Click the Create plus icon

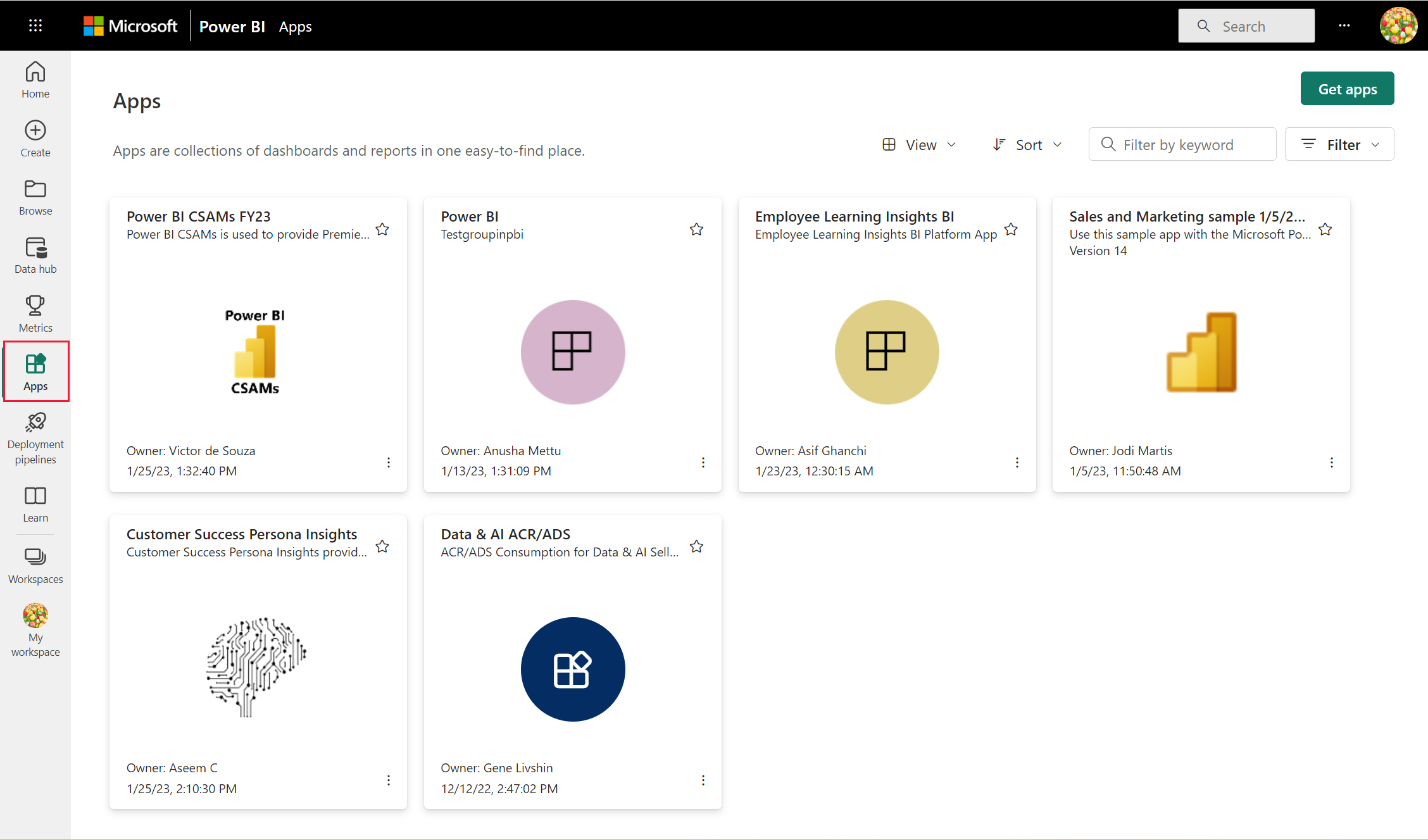[x=35, y=130]
